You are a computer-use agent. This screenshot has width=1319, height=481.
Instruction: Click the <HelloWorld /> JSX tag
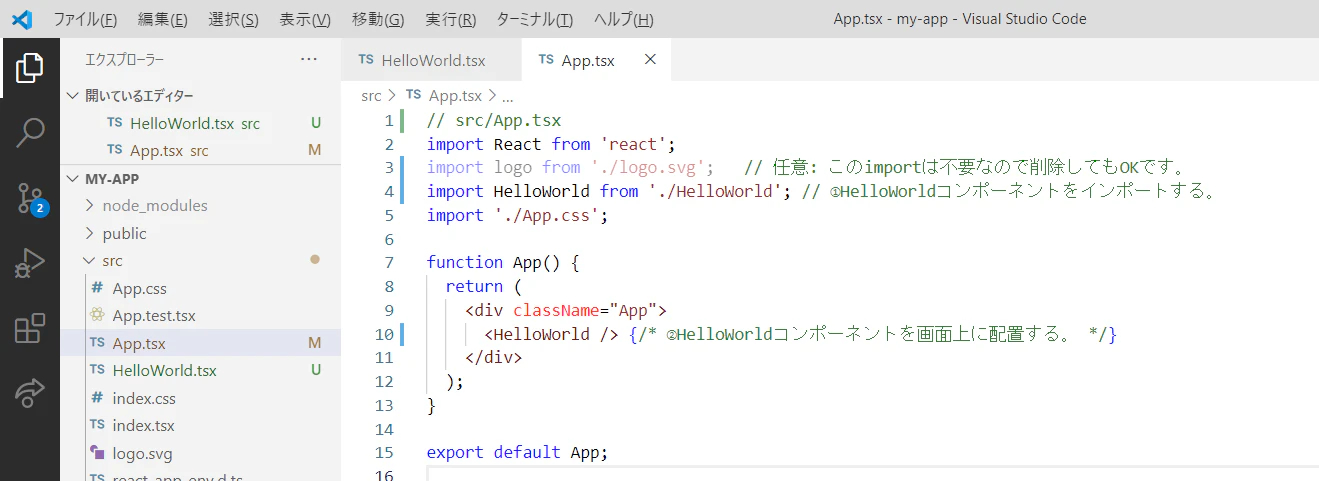click(551, 334)
